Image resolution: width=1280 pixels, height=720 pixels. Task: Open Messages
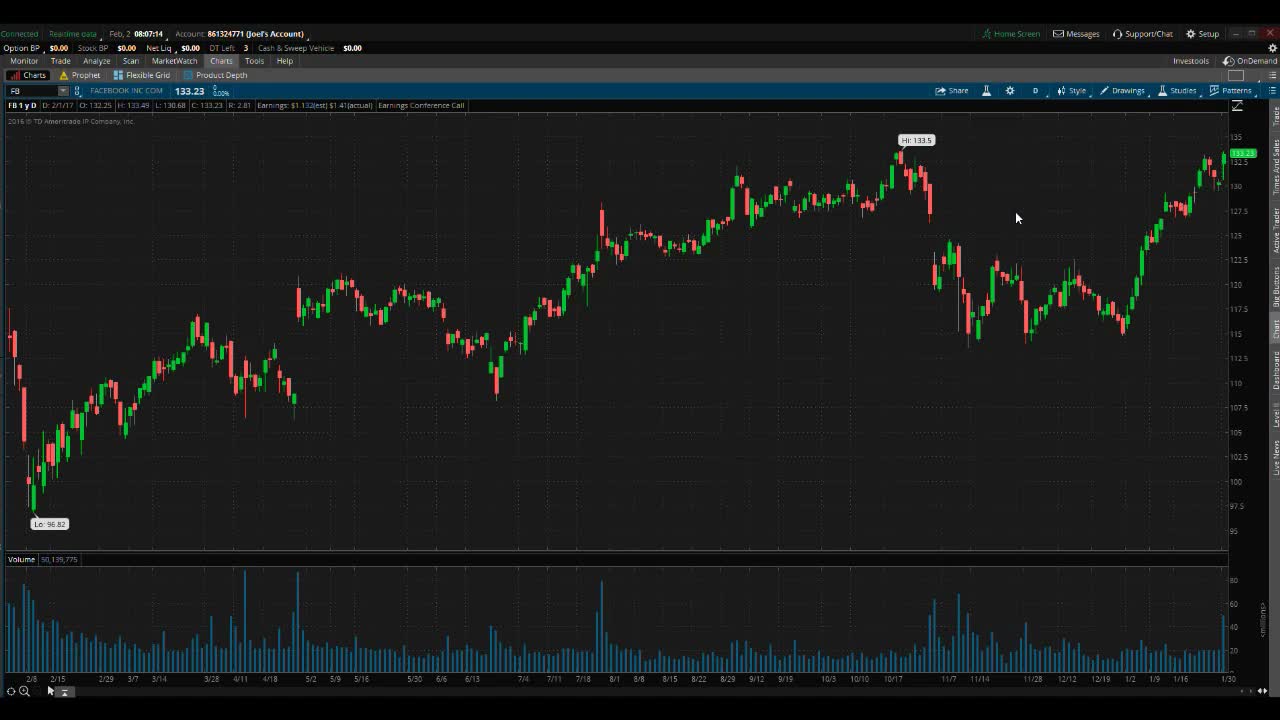click(x=1076, y=34)
